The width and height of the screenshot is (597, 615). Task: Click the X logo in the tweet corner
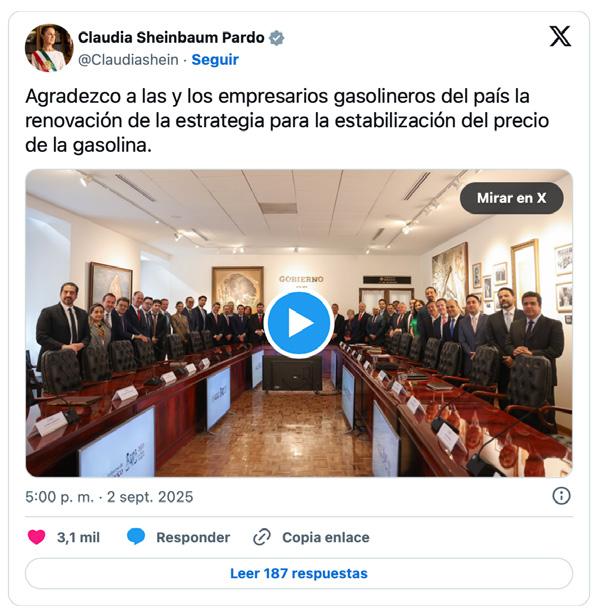point(560,36)
